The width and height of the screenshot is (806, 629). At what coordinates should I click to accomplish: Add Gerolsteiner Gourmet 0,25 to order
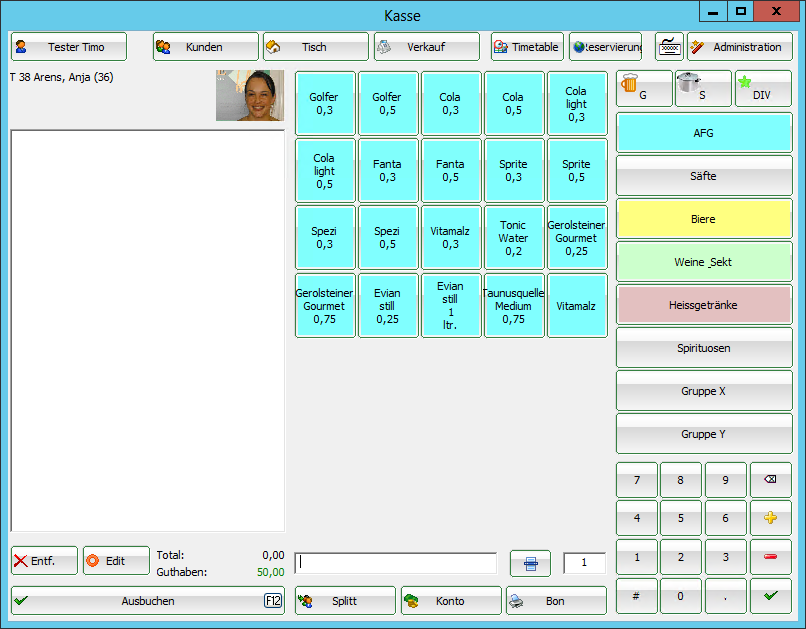click(x=577, y=237)
